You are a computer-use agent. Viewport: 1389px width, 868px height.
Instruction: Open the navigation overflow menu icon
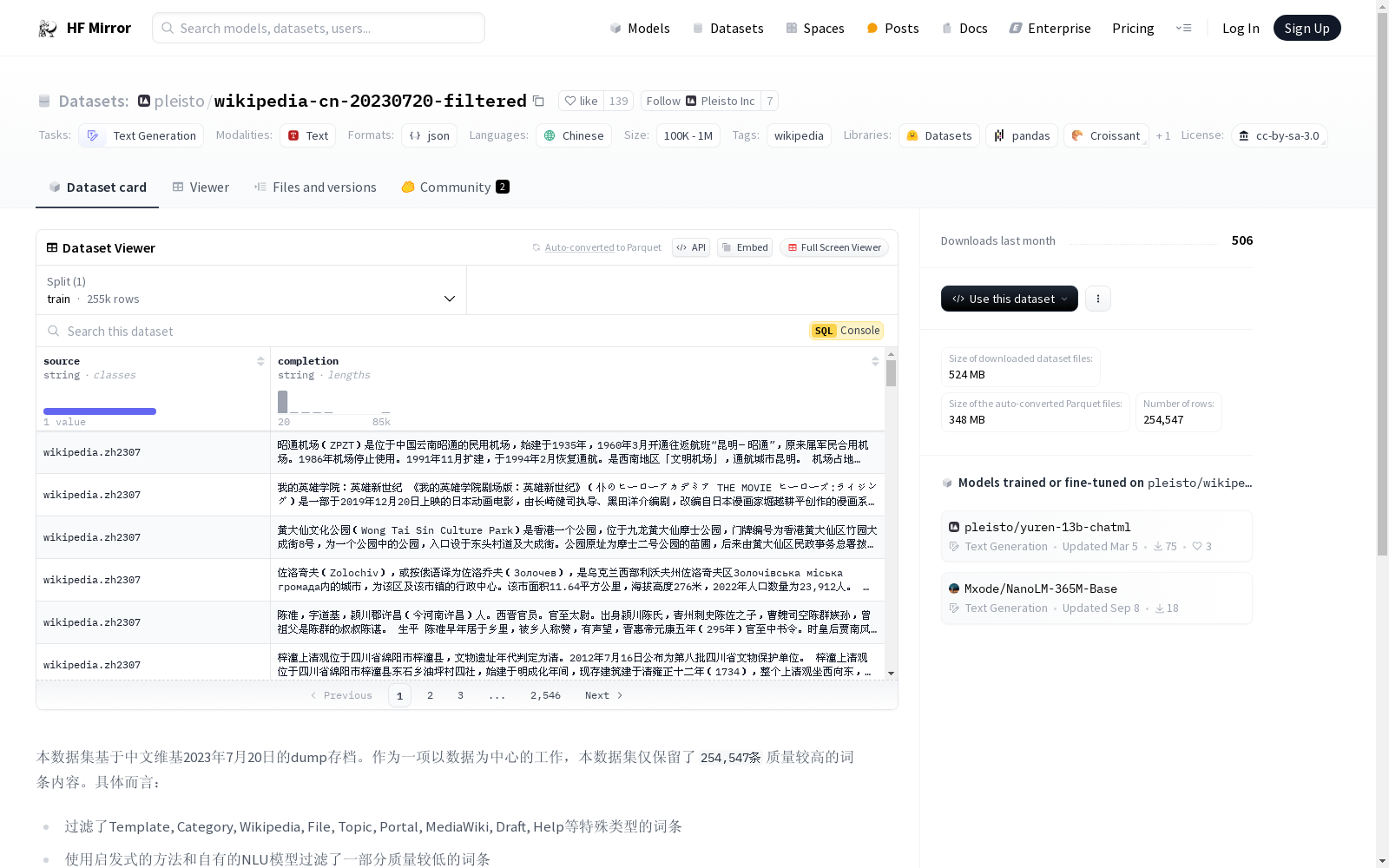click(1183, 28)
